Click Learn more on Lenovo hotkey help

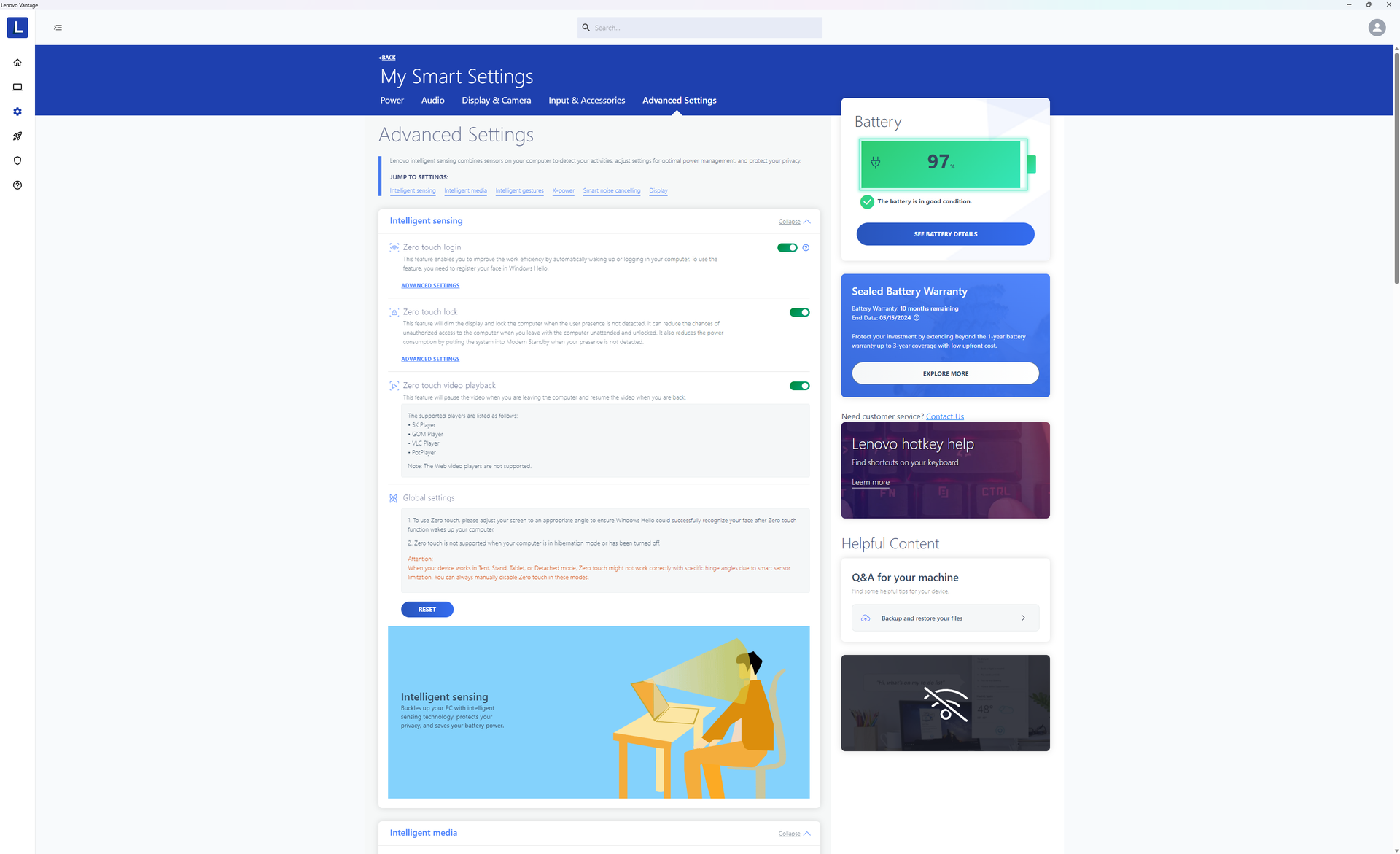click(870, 483)
